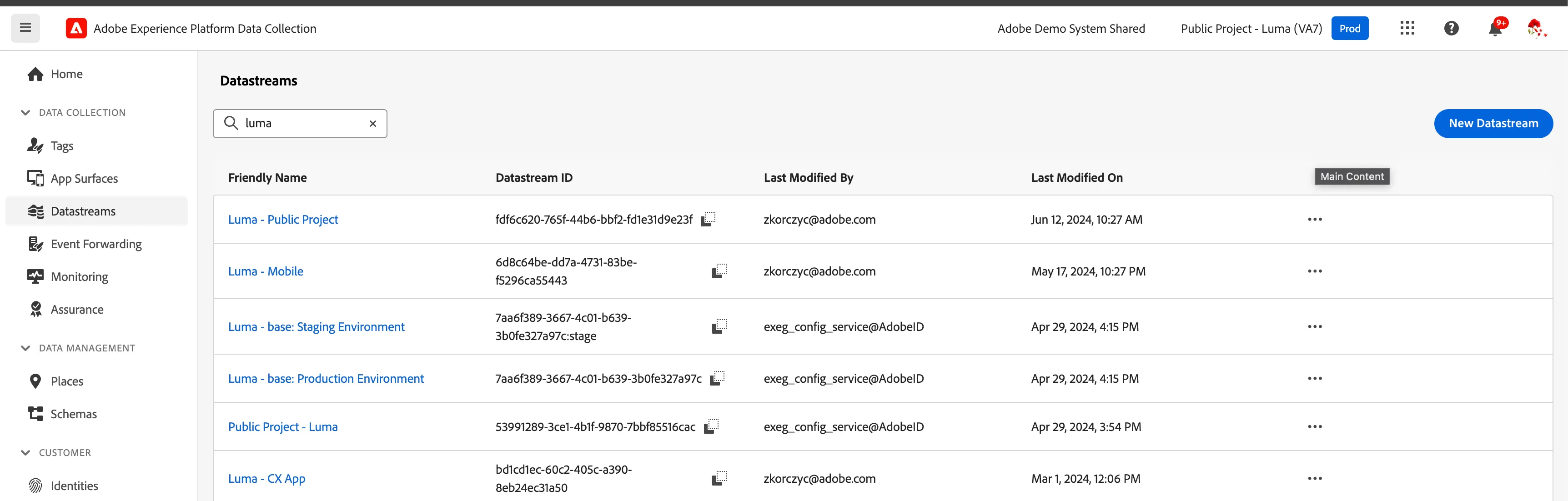Open more actions for Luma - CX App

[1315, 478]
